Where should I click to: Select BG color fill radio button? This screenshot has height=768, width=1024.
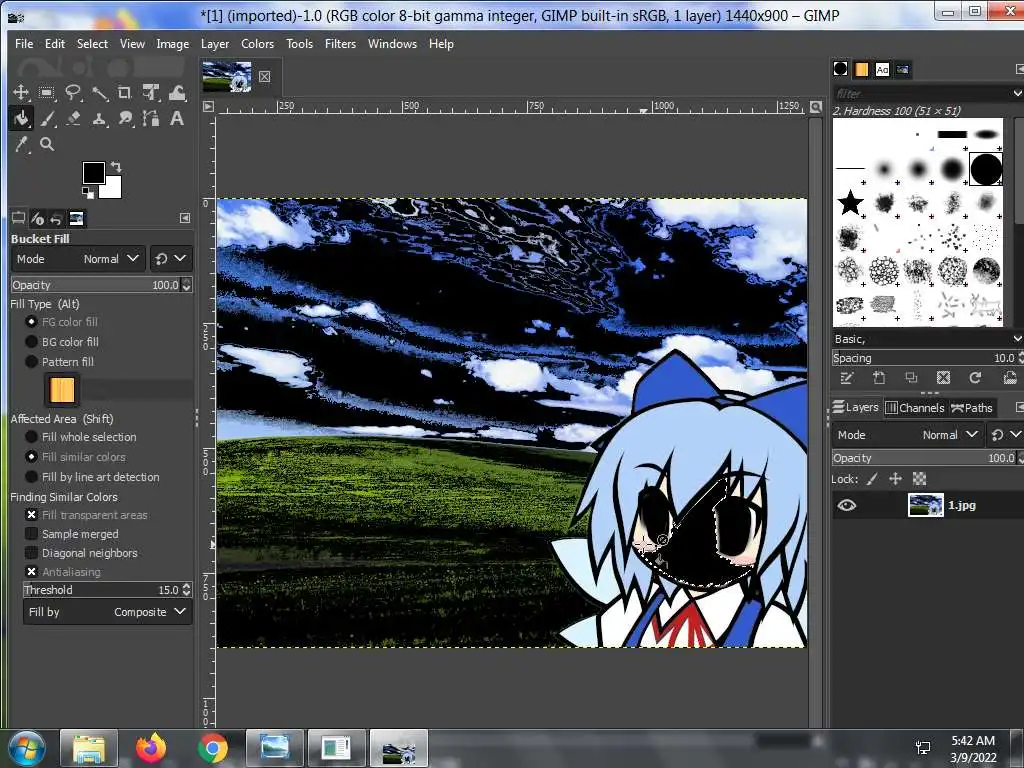[x=31, y=342]
